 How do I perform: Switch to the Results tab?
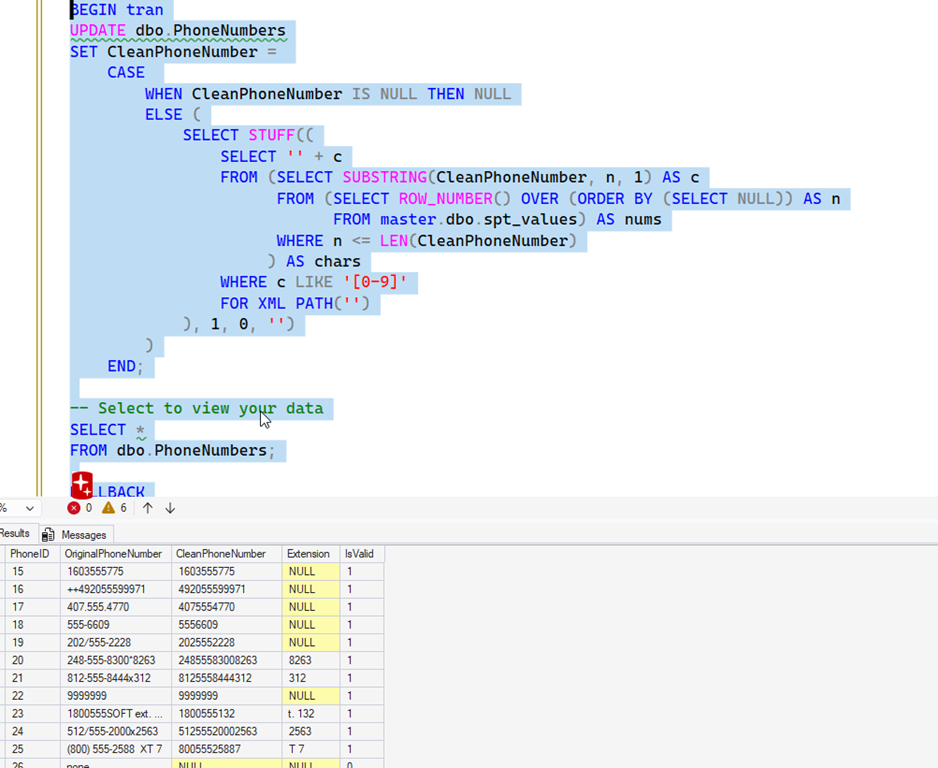[14, 534]
